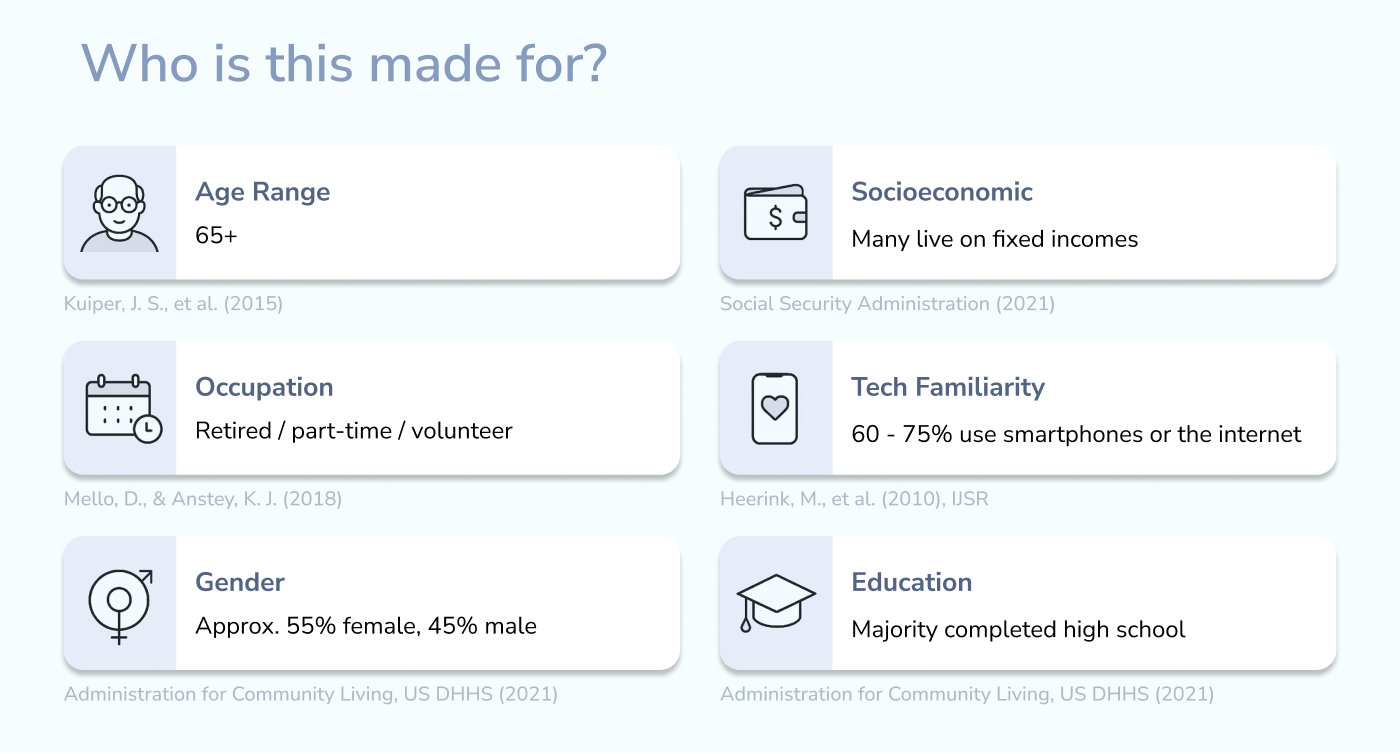Open the Kuiper, J. S., et al. (2015) citation
Image resolution: width=1400 pixels, height=754 pixels.
(x=173, y=303)
